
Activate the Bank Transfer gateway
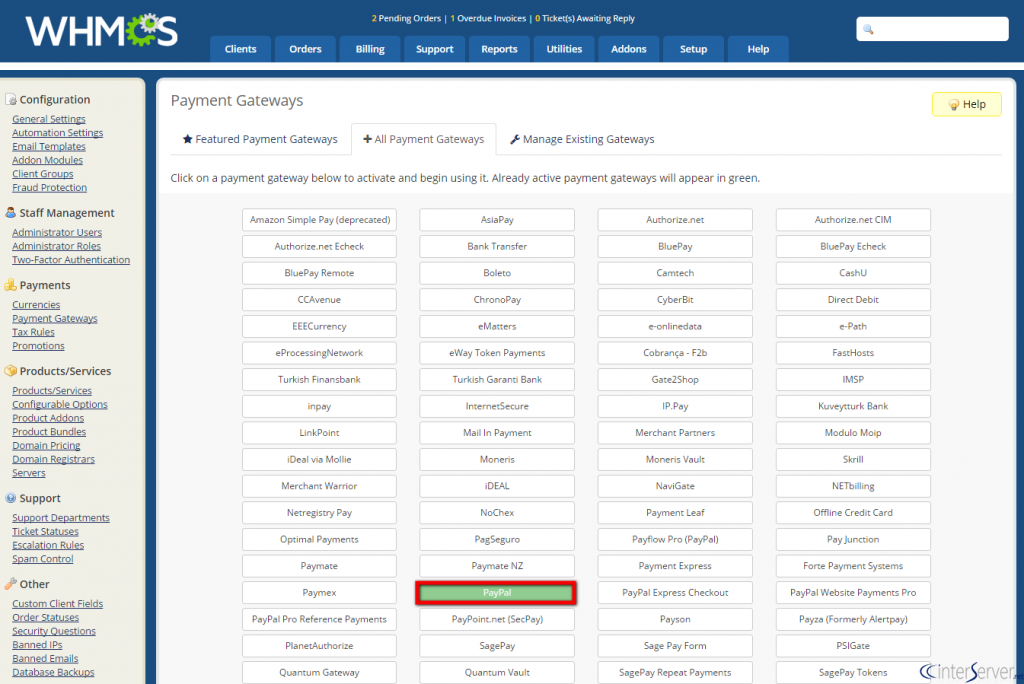point(497,246)
